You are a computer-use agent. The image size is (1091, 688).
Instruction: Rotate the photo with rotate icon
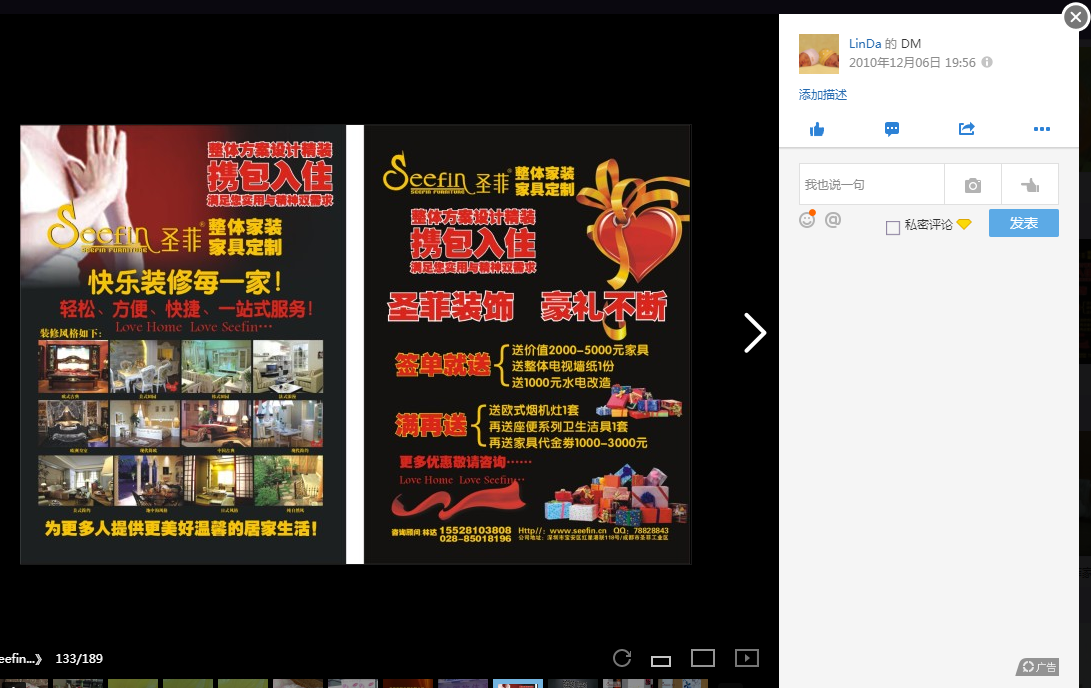tap(622, 657)
